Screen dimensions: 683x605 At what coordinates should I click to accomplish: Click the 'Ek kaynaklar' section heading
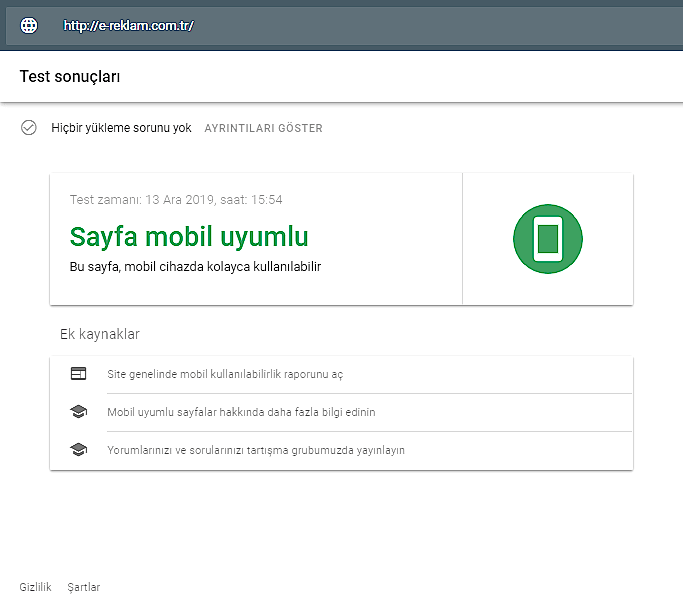click(99, 334)
